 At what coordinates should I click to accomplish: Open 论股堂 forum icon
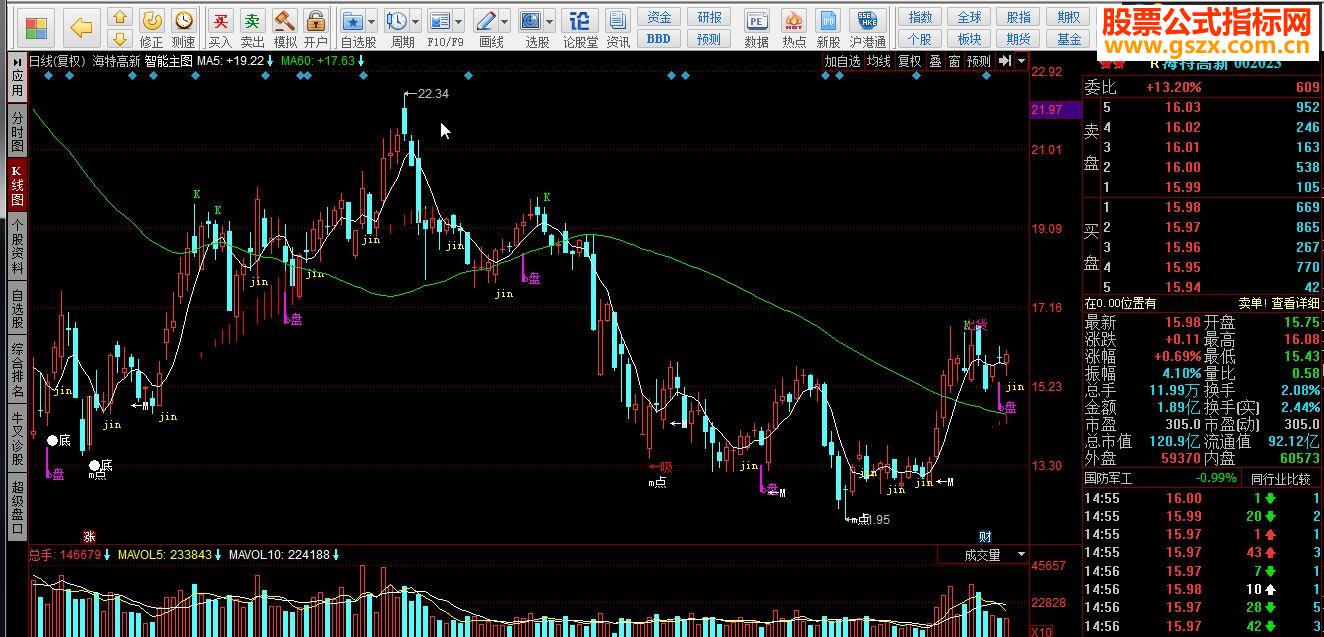580,28
